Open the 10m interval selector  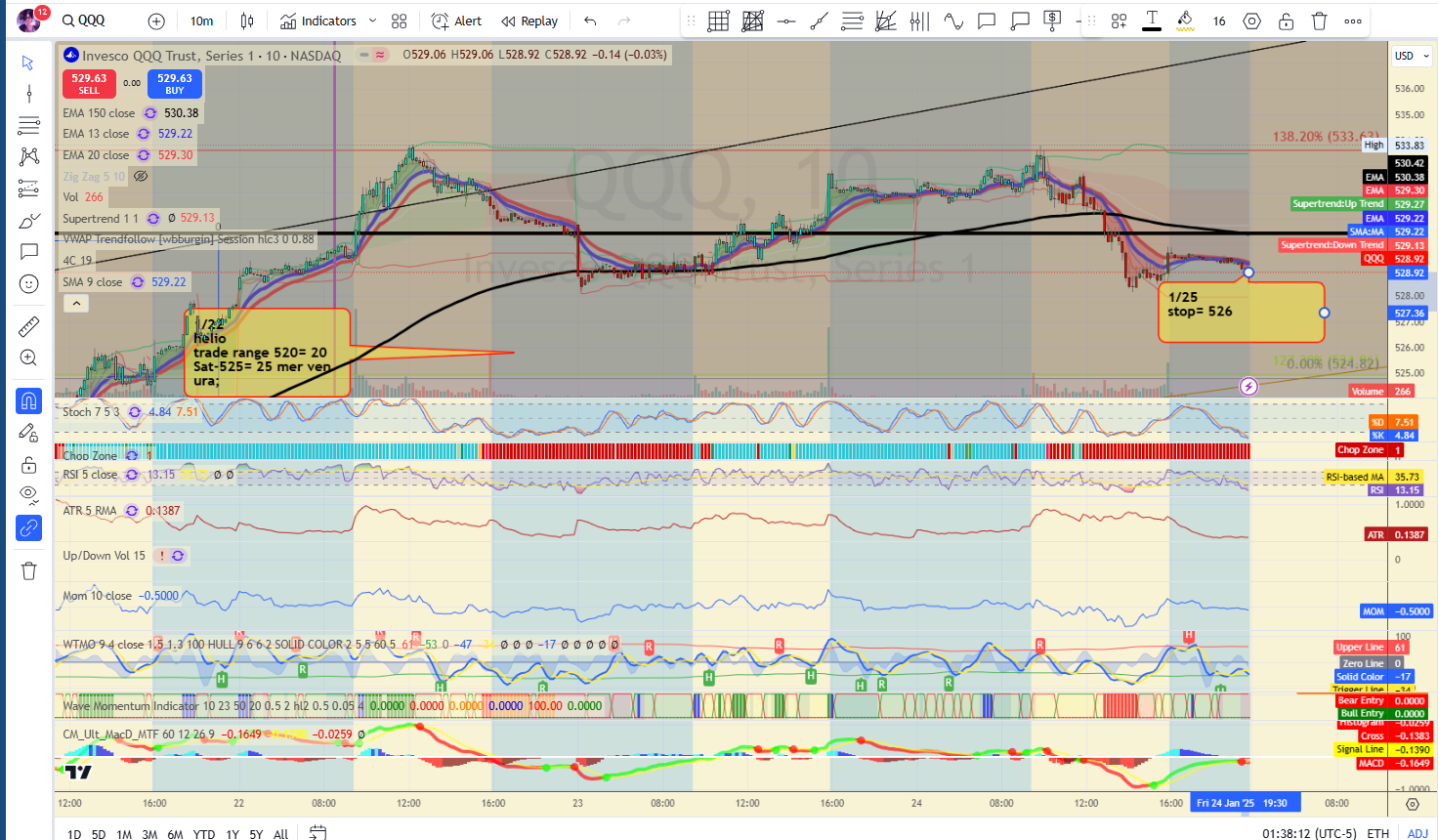click(x=202, y=21)
